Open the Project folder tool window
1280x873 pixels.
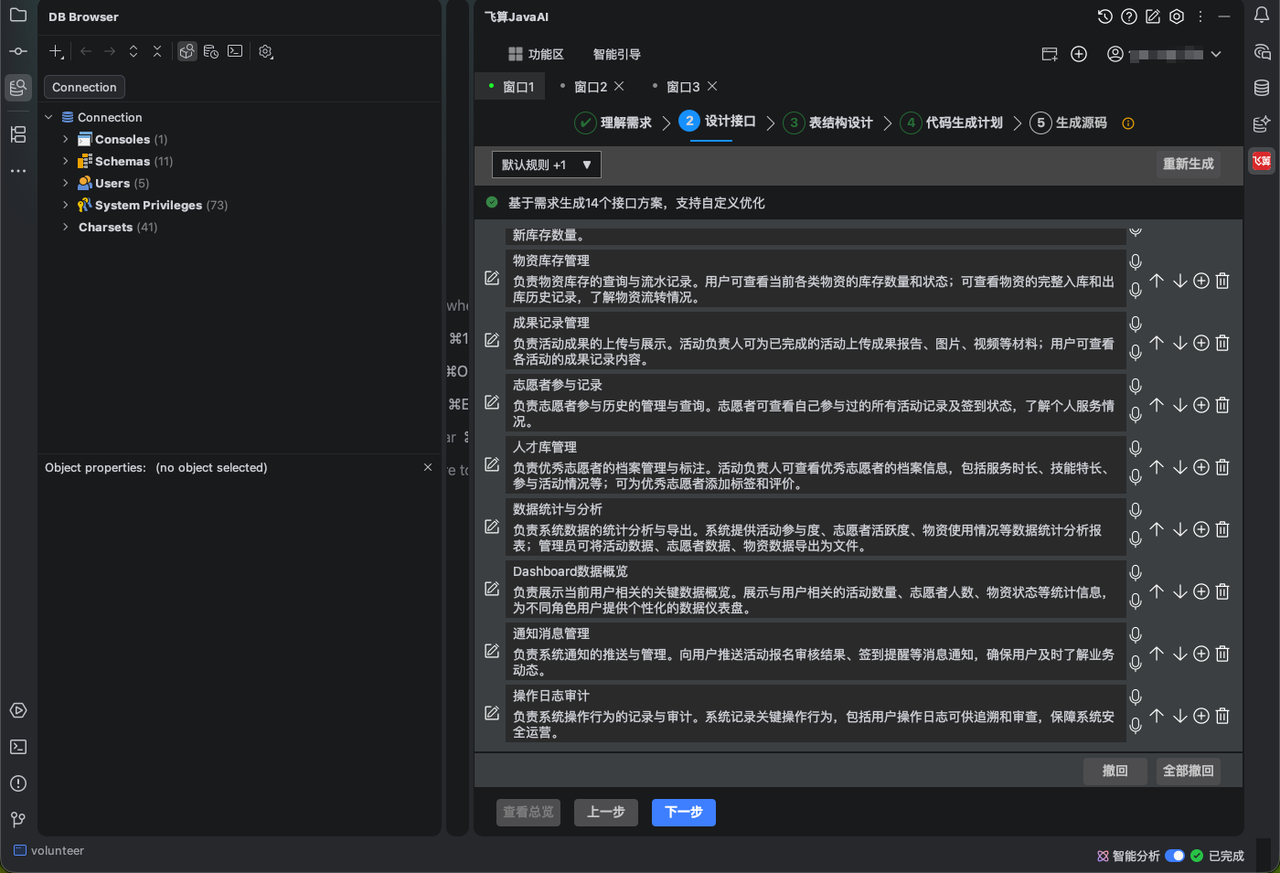coord(18,15)
